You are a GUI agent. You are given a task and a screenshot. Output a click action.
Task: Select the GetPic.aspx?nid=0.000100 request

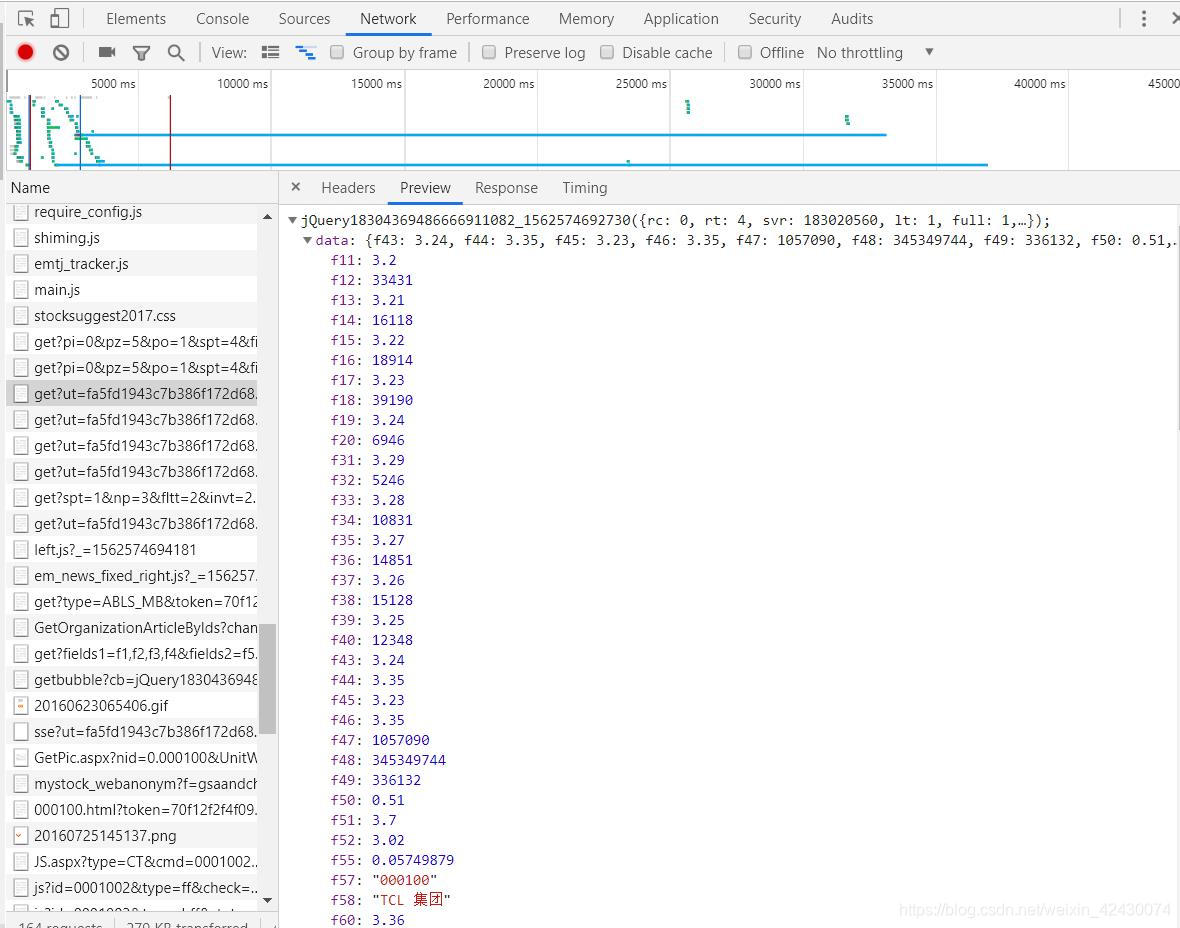tap(132, 758)
